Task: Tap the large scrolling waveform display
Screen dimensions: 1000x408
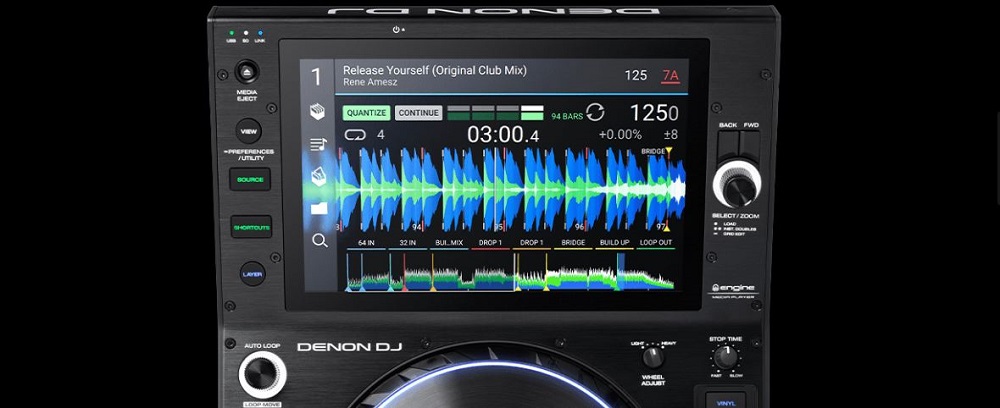Action: click(512, 189)
